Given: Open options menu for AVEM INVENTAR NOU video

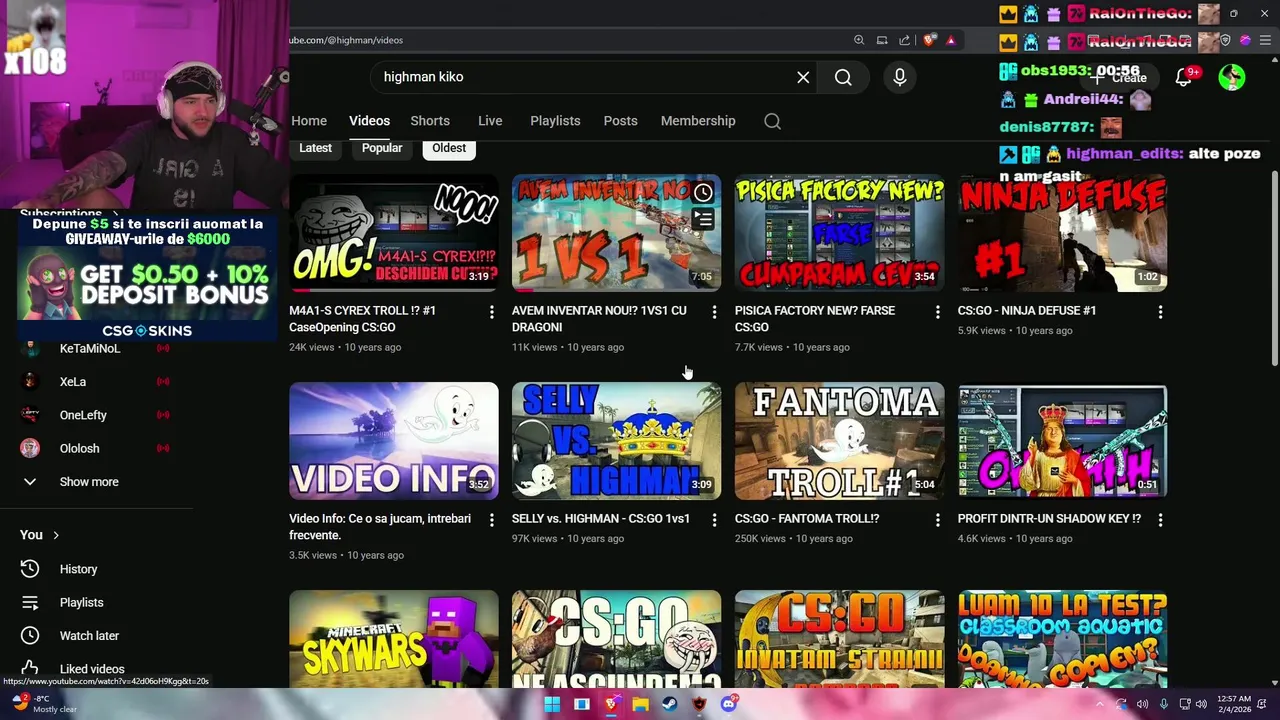Looking at the screenshot, I should pos(714,312).
